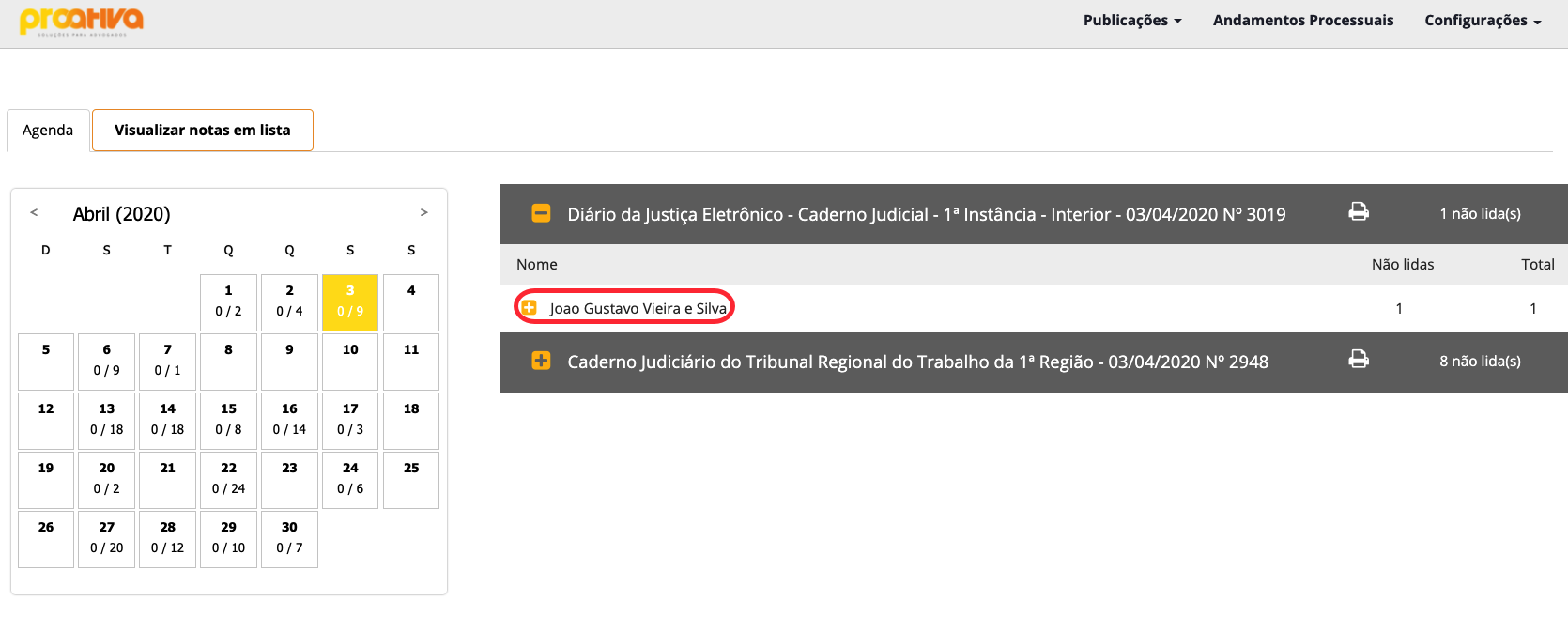Click the Nome column header
Viewport: 1568px width, 632px height.
[537, 265]
